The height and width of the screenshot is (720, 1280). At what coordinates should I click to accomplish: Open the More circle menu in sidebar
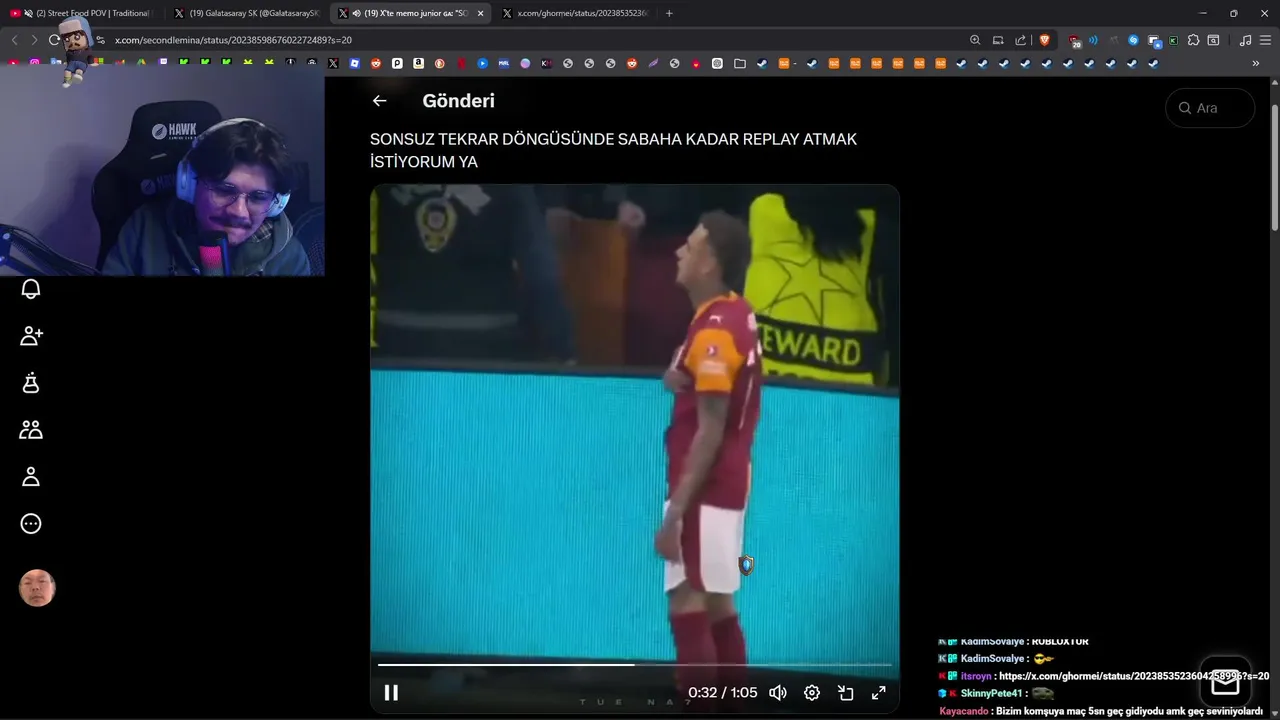[31, 524]
